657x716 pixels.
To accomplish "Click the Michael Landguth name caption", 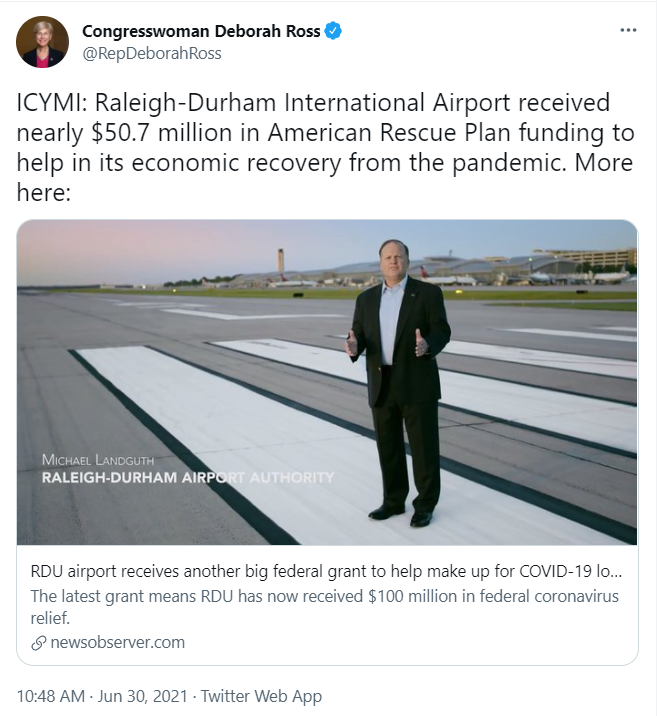I will [98, 460].
